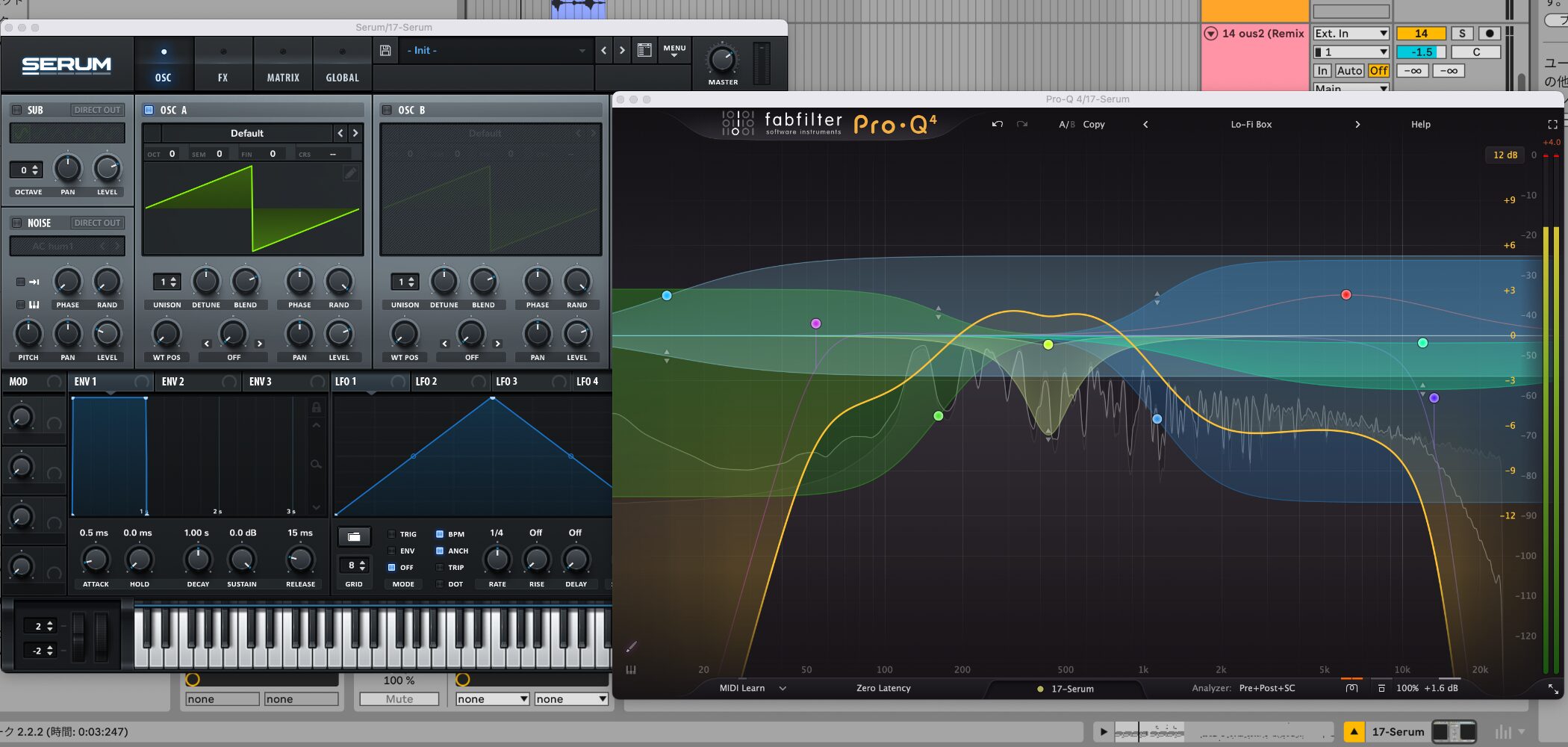The image size is (1568, 747).
Task: Click the device view toggle icon next to 17-Serum
Action: [x=1453, y=731]
